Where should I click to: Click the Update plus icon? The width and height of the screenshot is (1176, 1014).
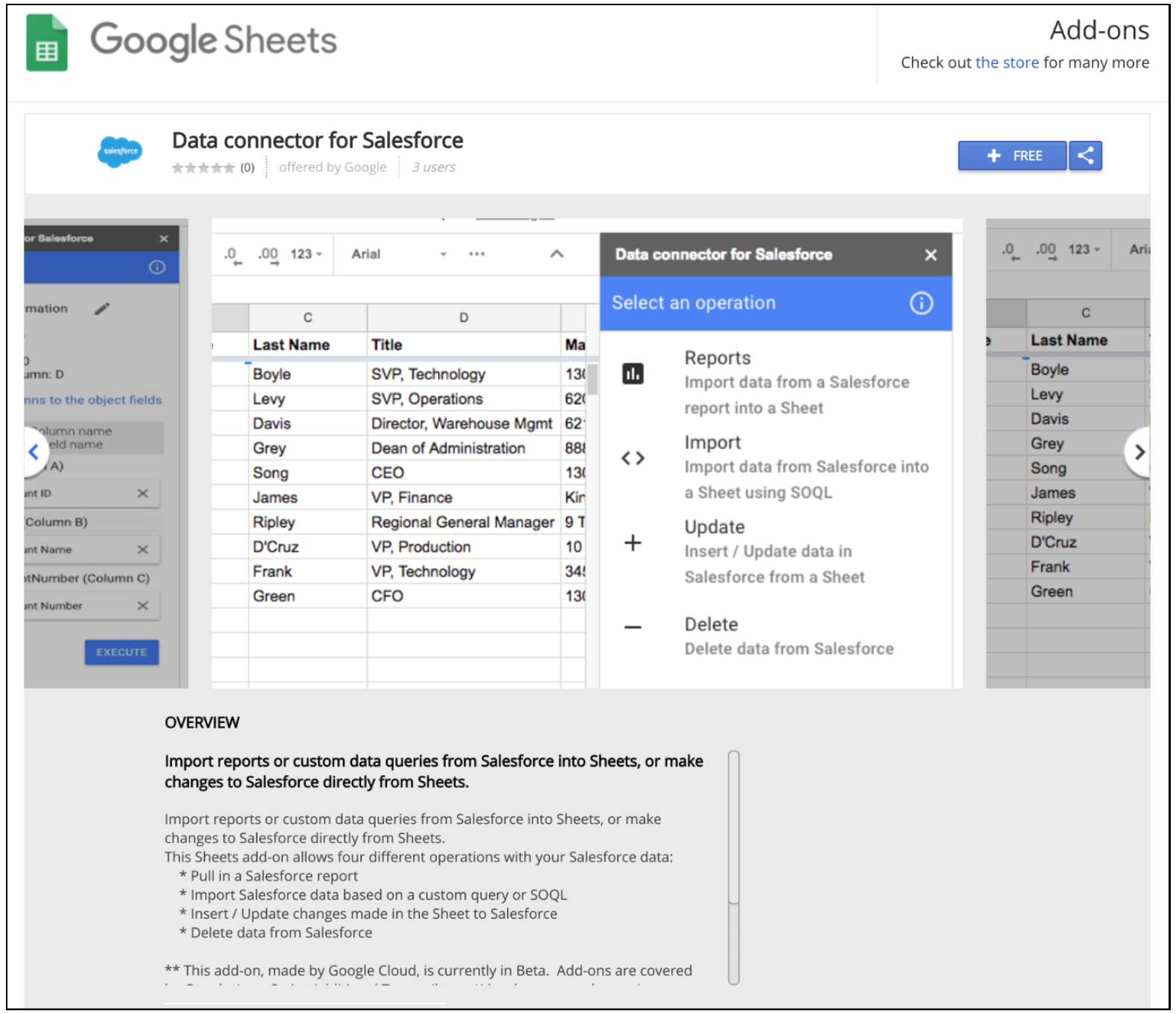(633, 543)
